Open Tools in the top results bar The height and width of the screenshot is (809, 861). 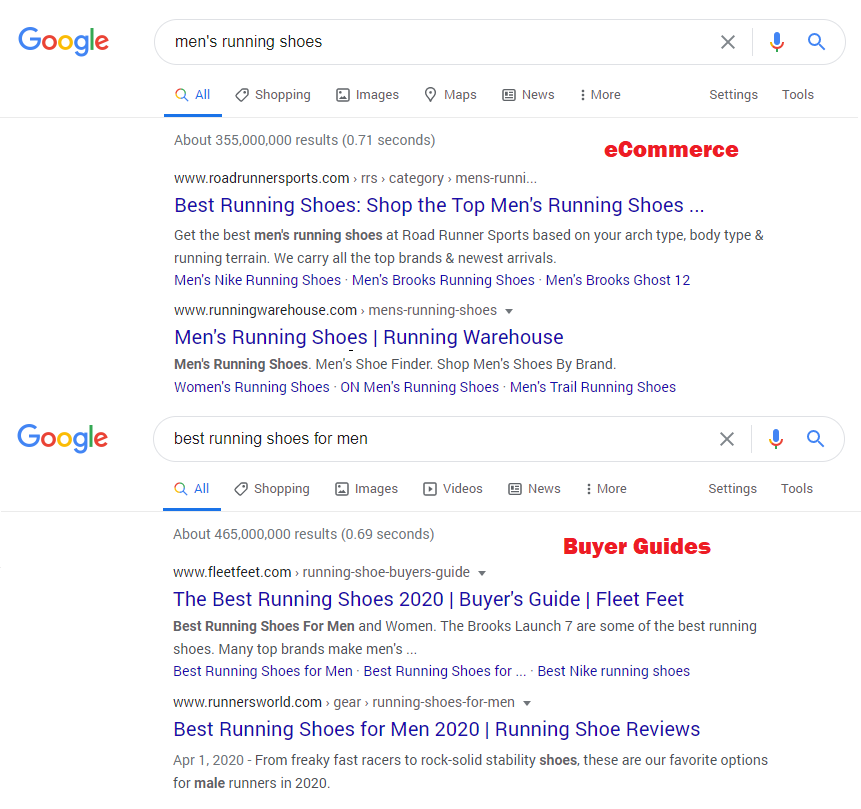coord(797,95)
